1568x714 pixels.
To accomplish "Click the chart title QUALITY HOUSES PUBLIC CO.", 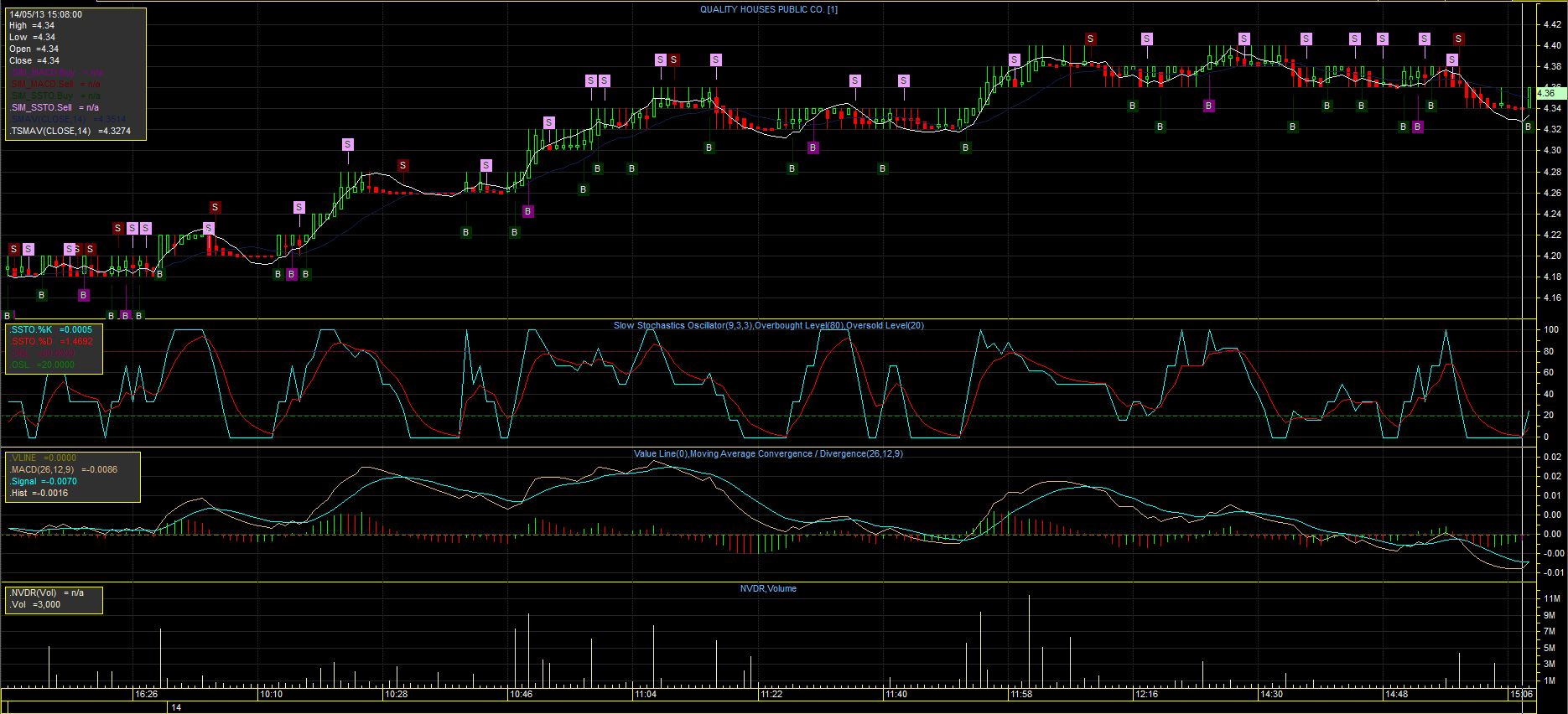I will (x=768, y=9).
